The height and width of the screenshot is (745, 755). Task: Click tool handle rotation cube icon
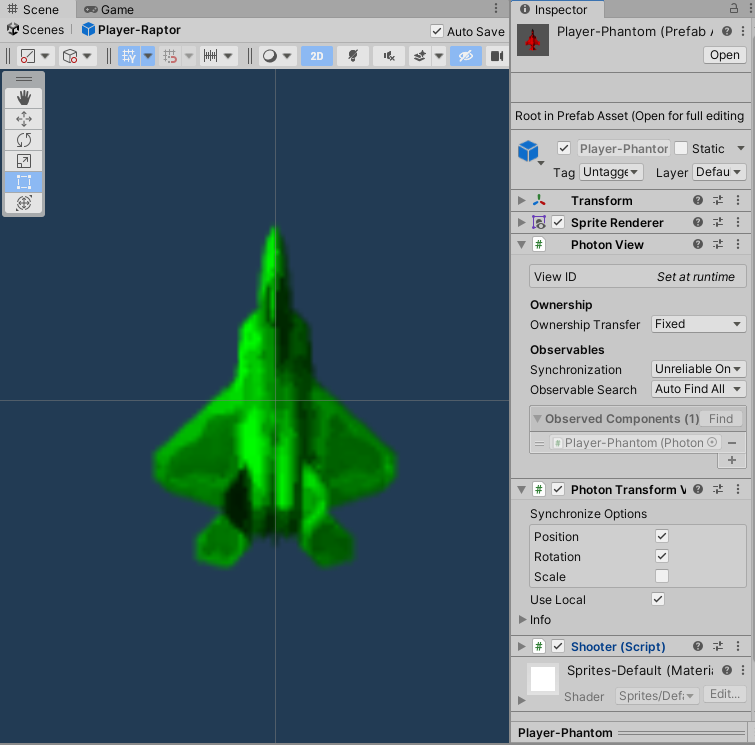click(70, 56)
